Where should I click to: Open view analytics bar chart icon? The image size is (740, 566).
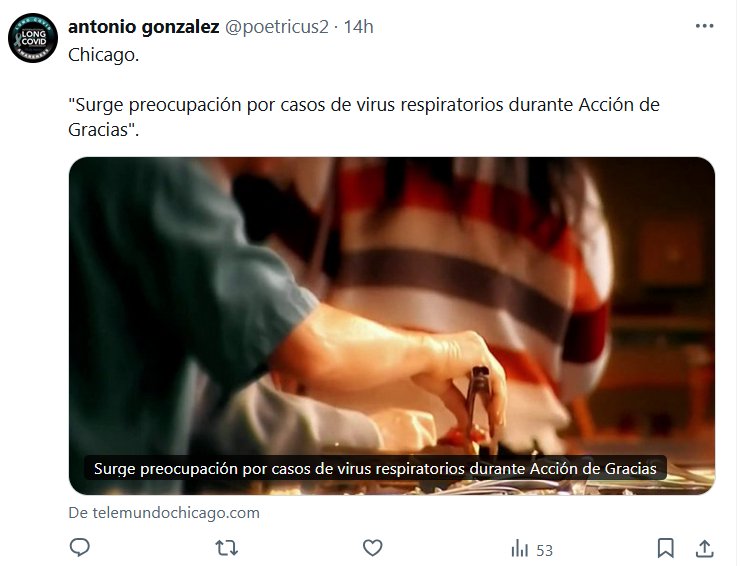coord(519,549)
